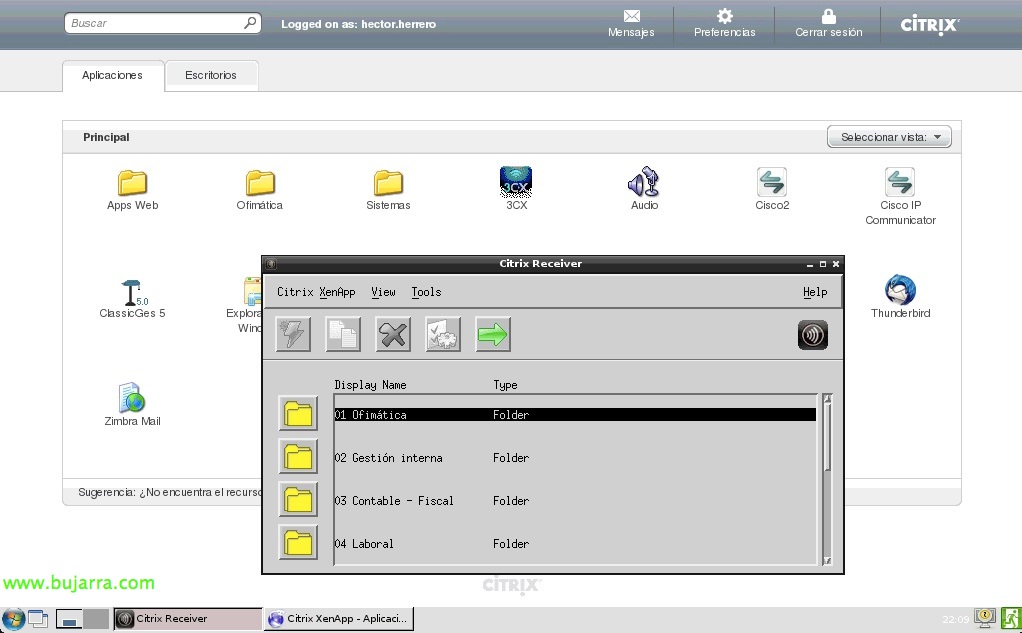Viewport: 1022px width, 633px height.
Task: Click Citrix XenApp - Aplicaci... taskbar button
Action: (339, 619)
